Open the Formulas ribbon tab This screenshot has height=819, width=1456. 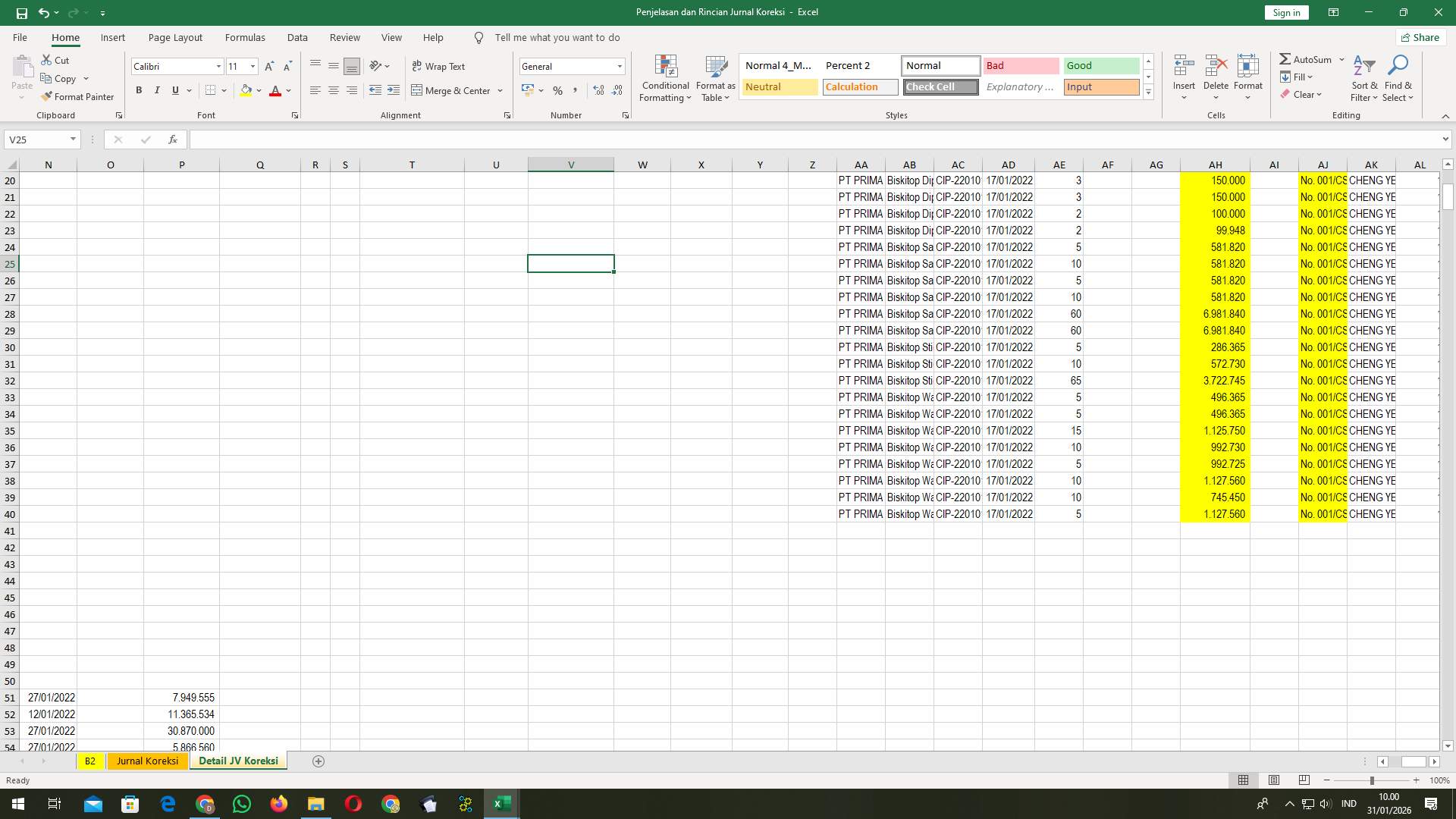pyautogui.click(x=245, y=37)
